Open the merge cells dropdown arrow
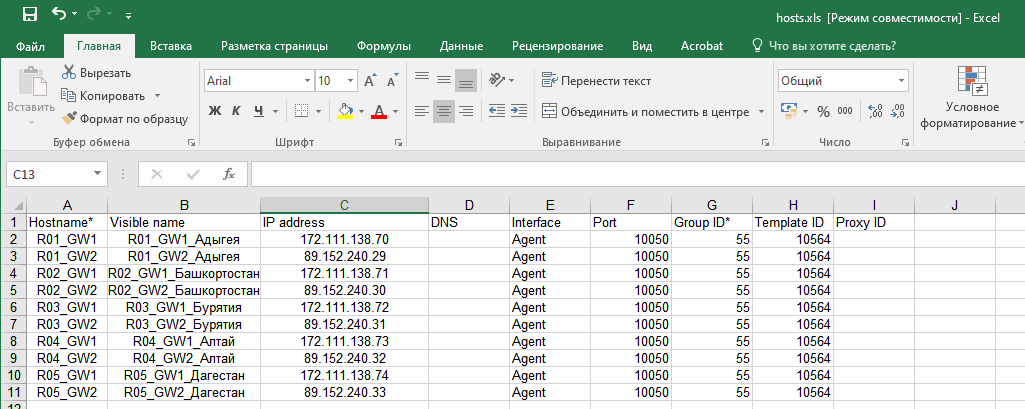 coord(761,112)
